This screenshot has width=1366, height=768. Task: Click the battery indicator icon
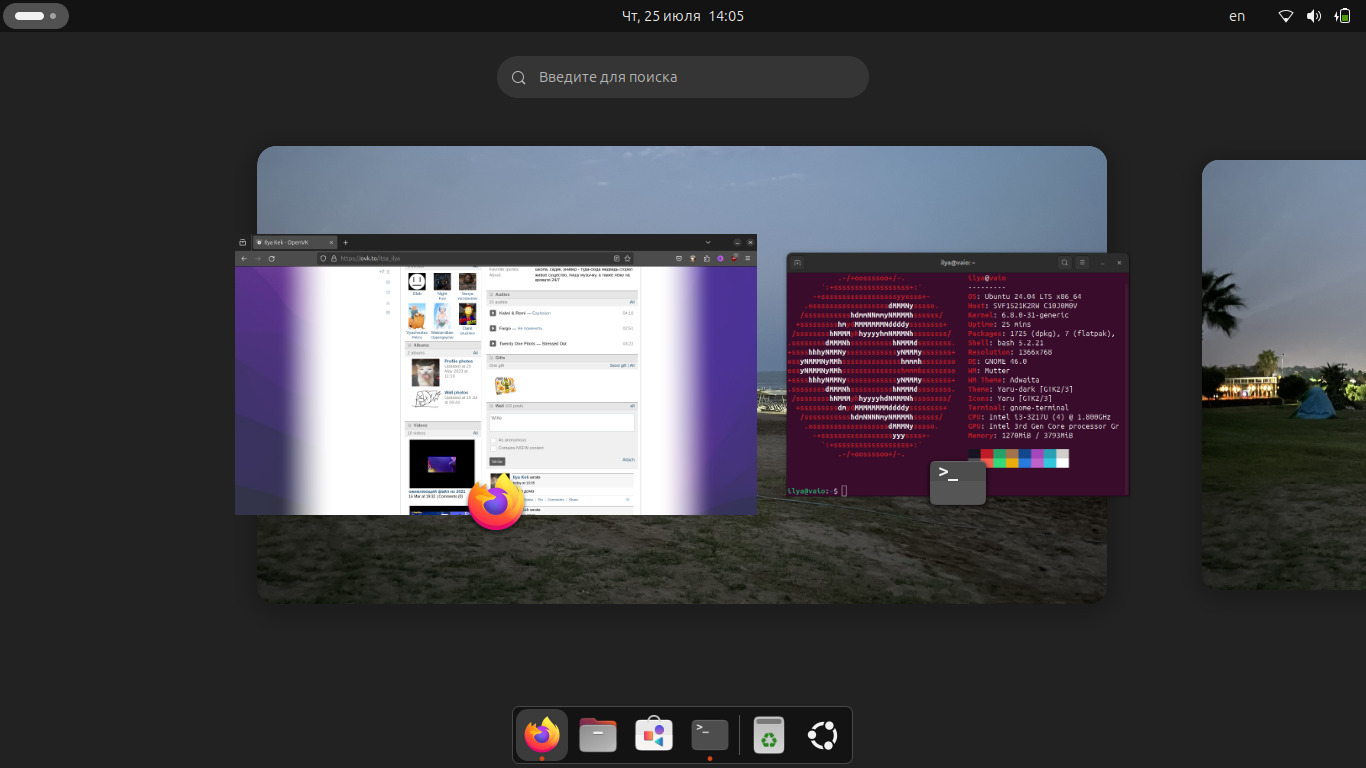tap(1342, 16)
